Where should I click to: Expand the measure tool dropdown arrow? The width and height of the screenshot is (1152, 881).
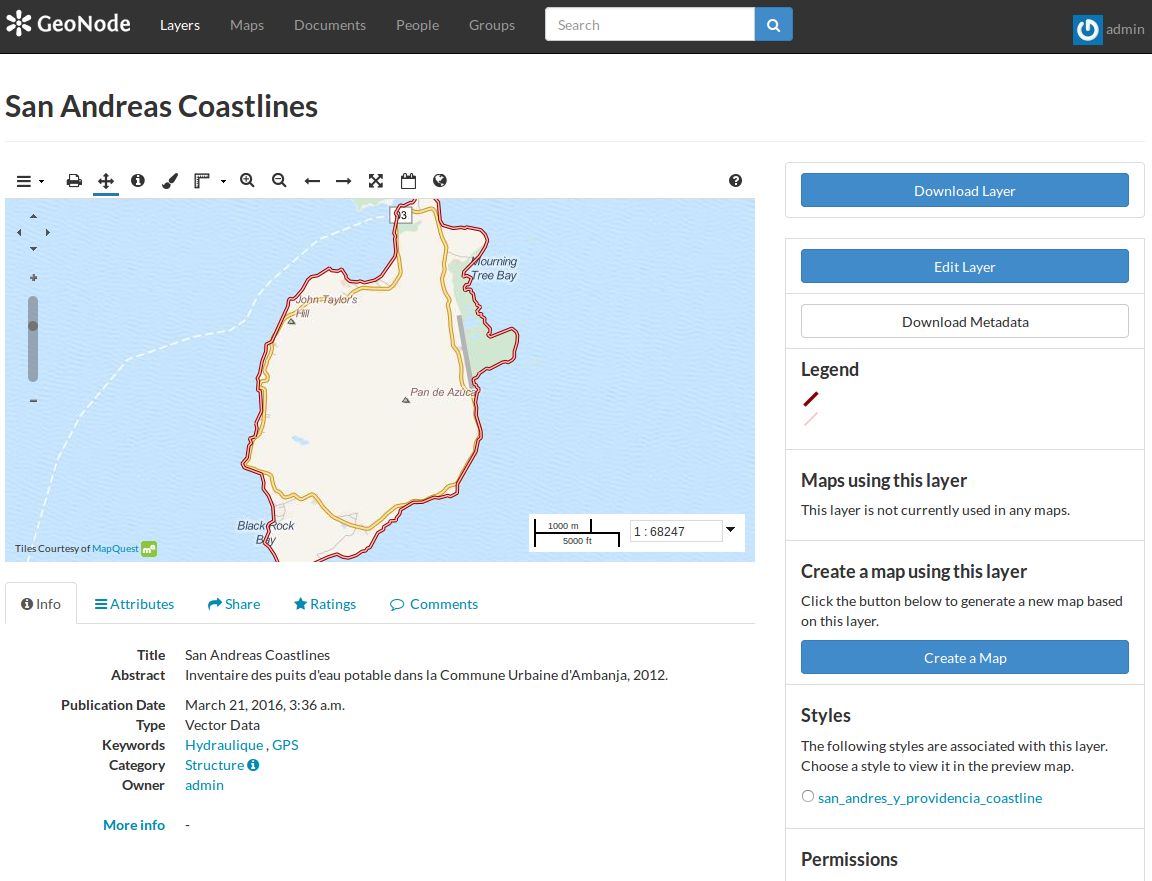pyautogui.click(x=223, y=181)
